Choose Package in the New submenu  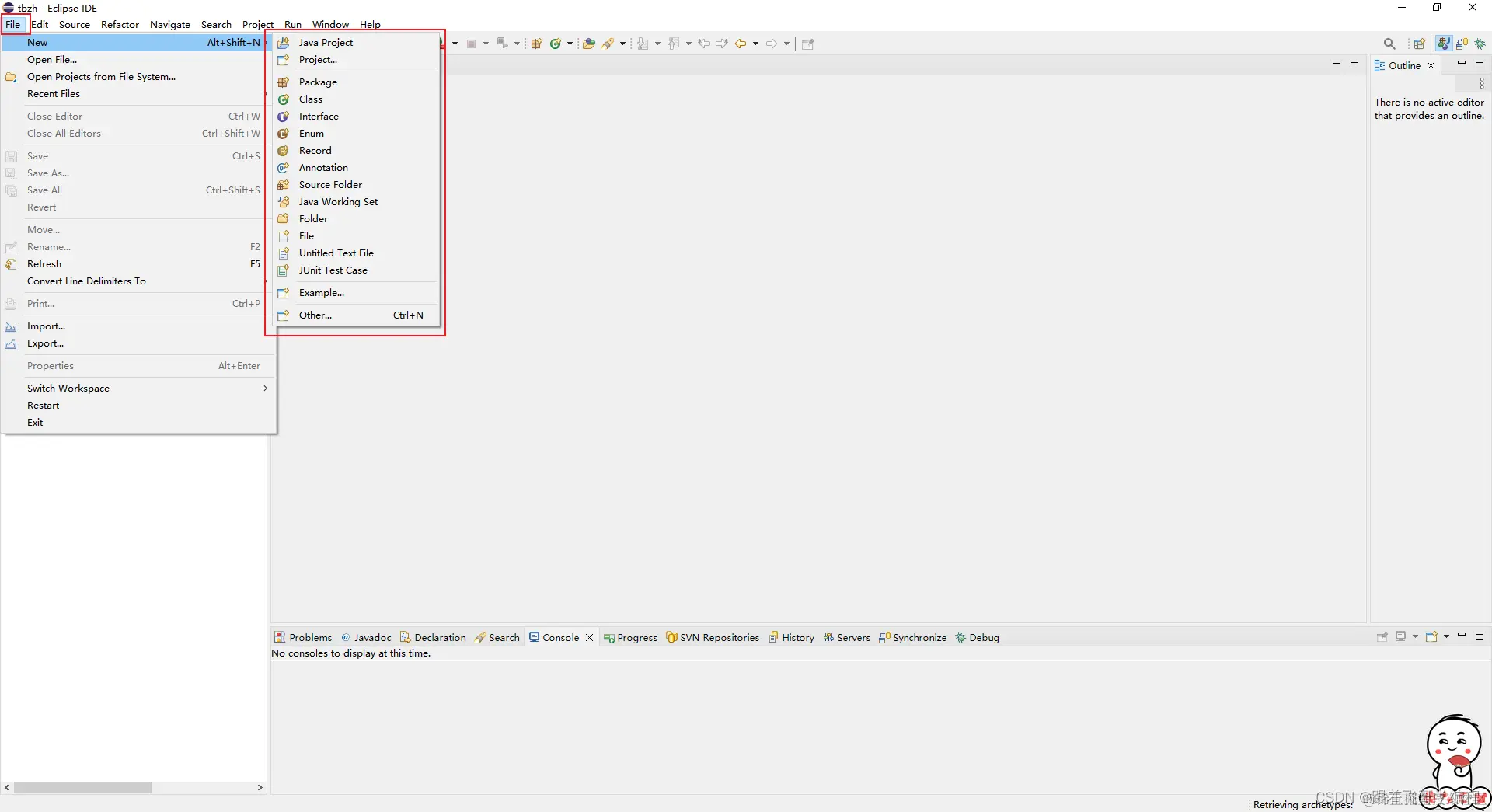click(356, 82)
